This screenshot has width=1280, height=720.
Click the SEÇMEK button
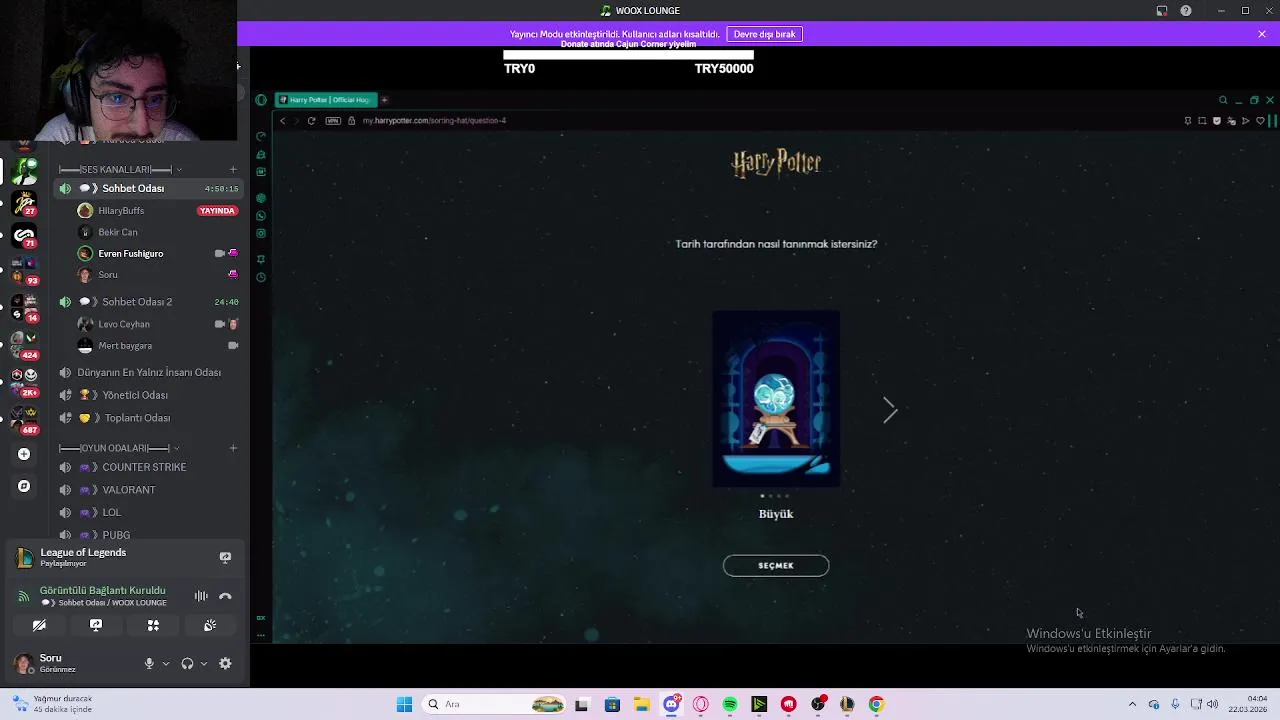776,566
